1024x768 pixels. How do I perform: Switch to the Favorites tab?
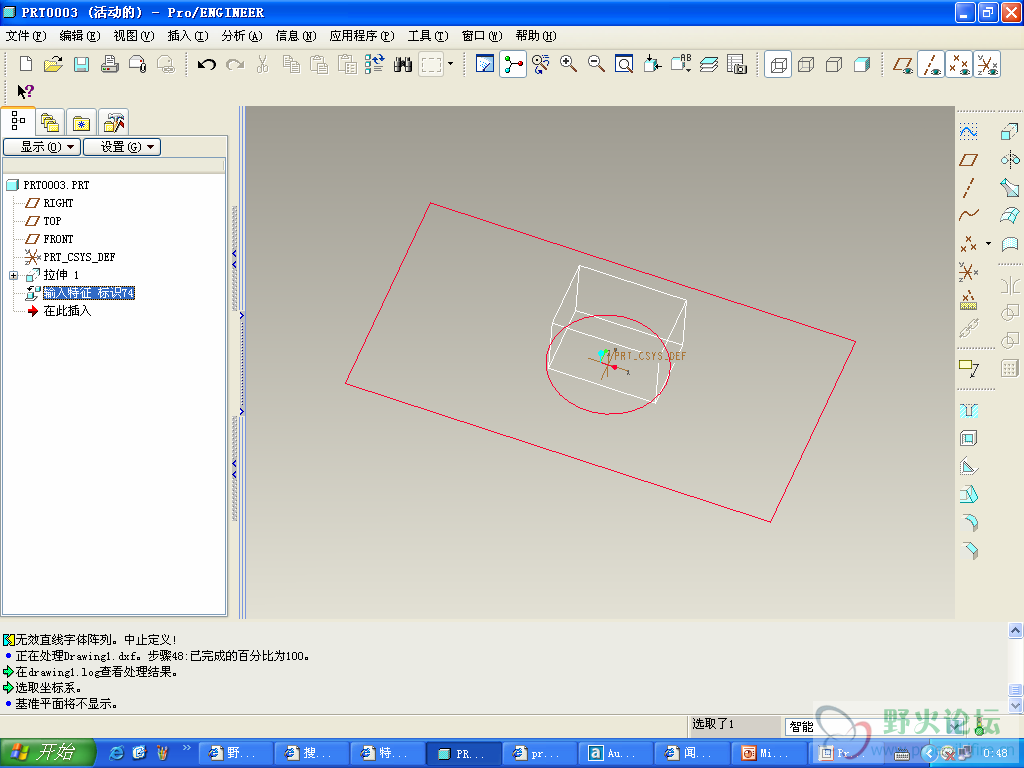81,122
